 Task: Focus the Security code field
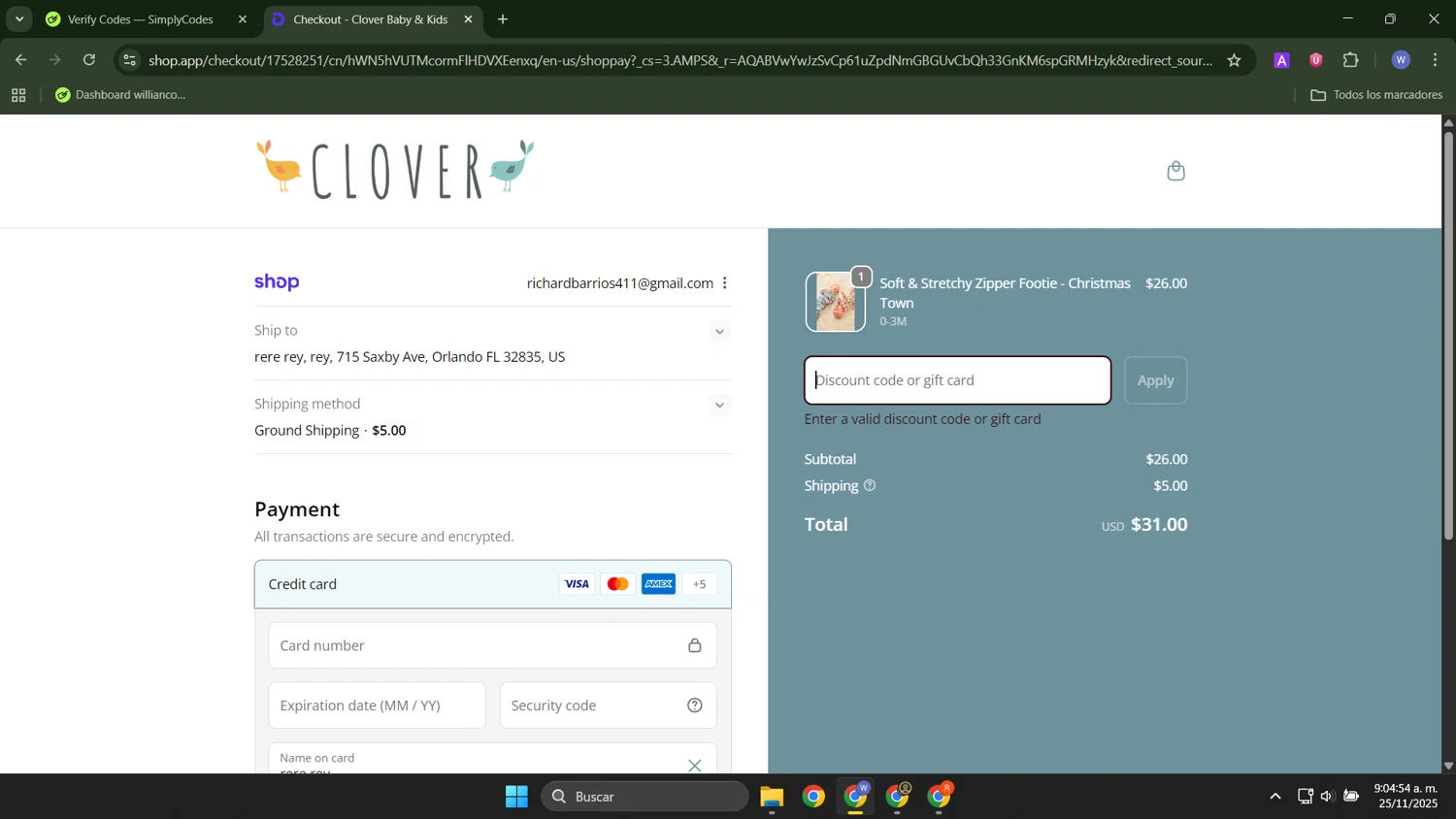[x=608, y=705]
